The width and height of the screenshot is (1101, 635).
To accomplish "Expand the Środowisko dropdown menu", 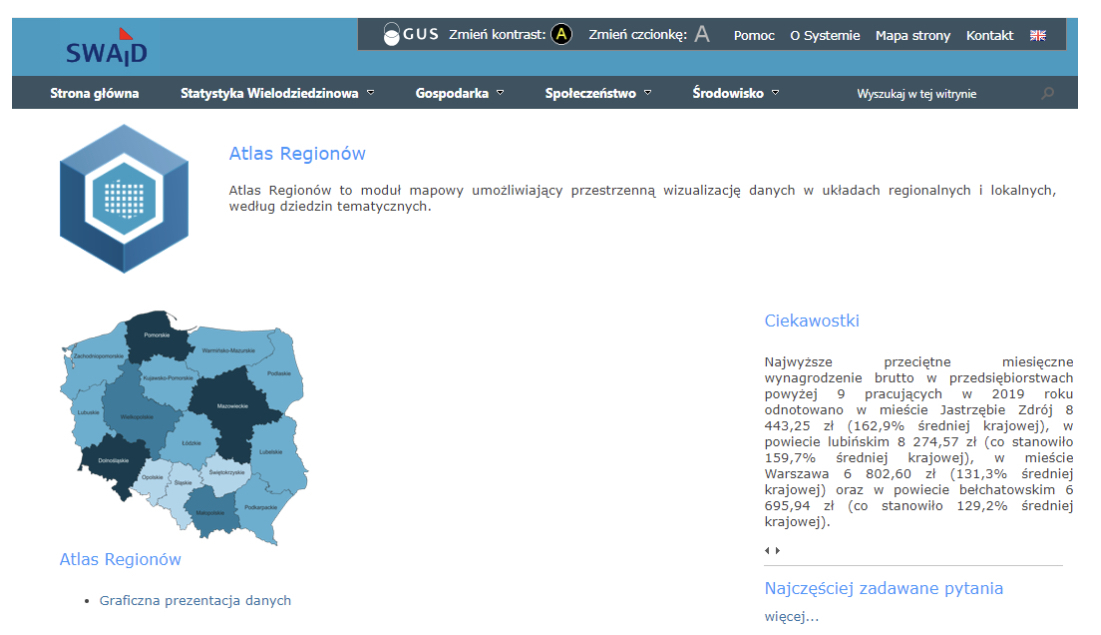I will click(735, 94).
